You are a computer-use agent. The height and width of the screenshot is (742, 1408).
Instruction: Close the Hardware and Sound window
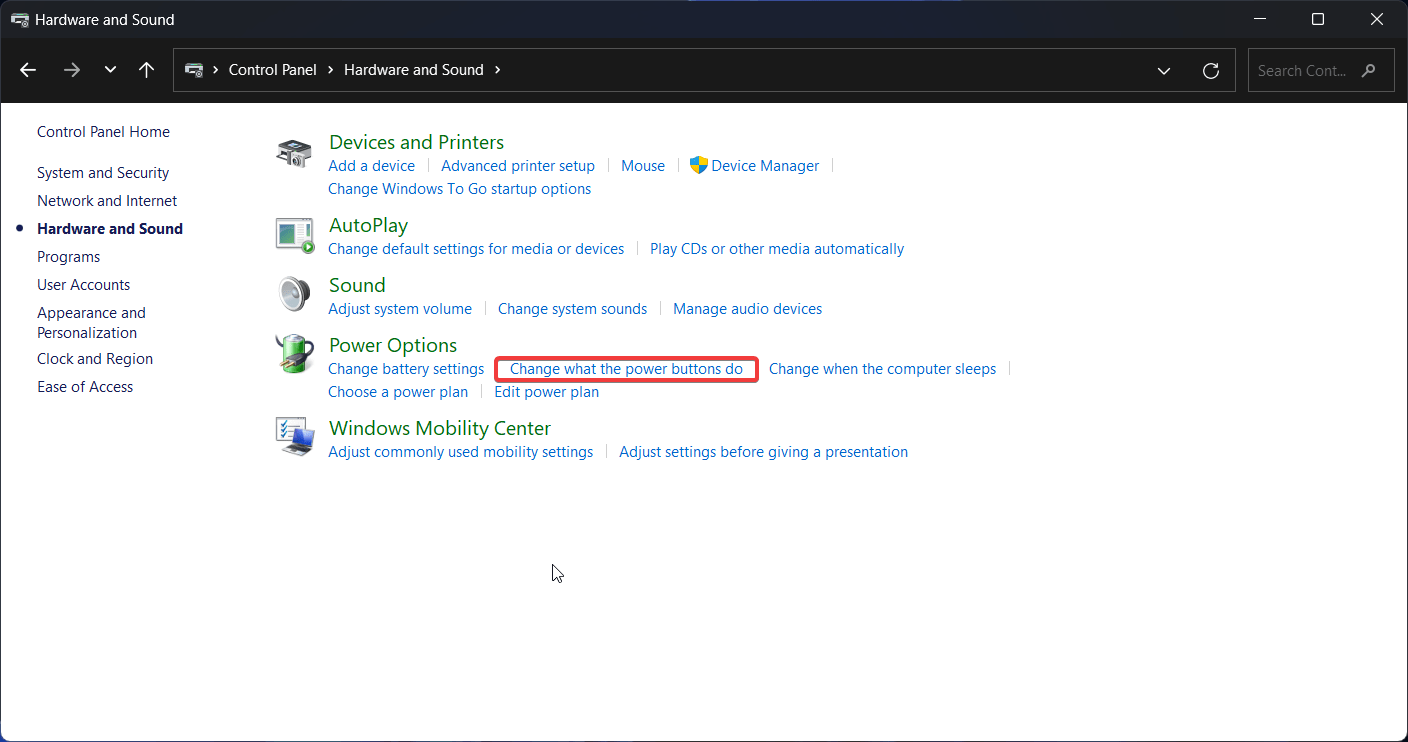pos(1377,19)
